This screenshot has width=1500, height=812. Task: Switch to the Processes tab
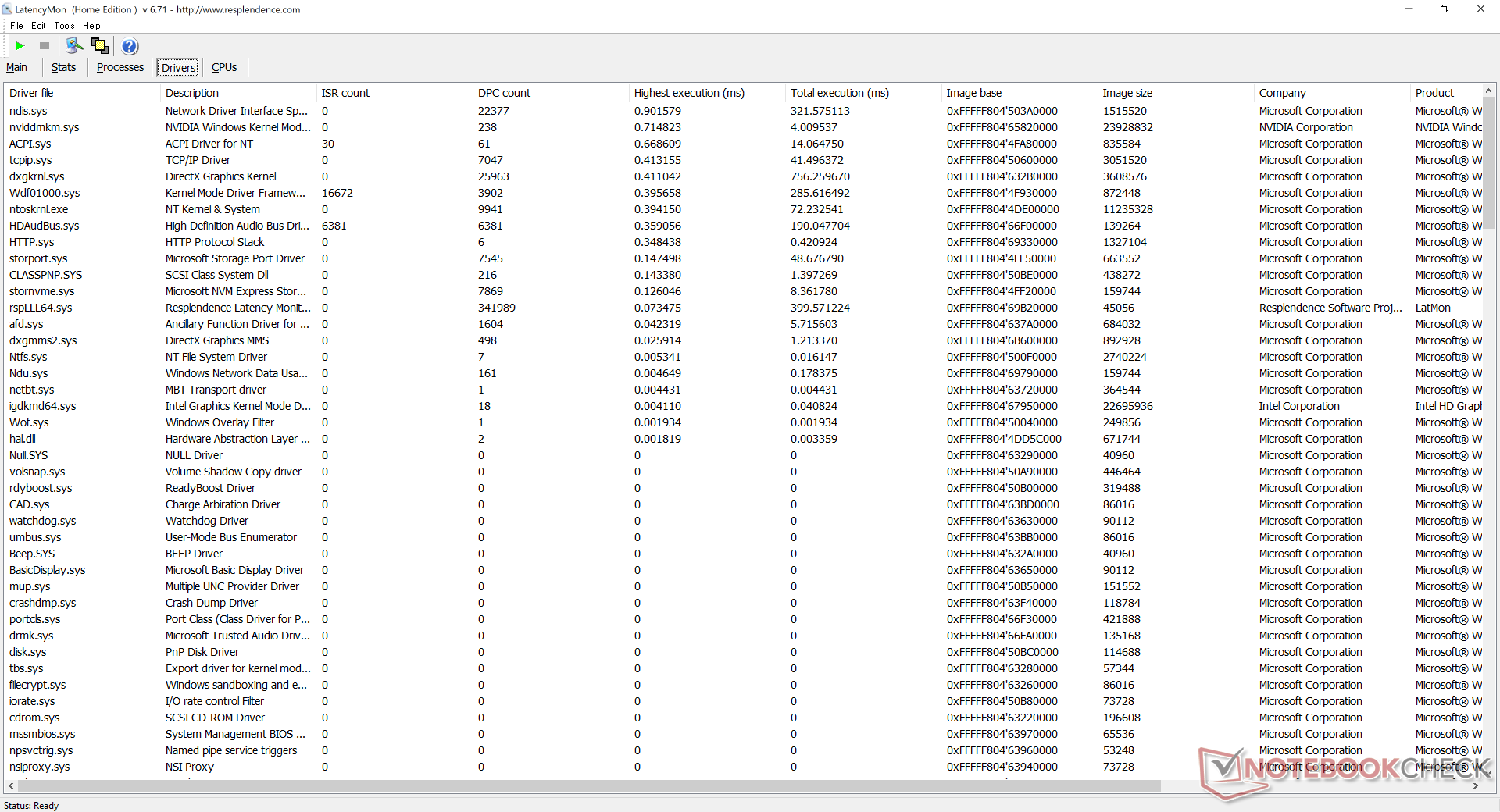pyautogui.click(x=120, y=67)
